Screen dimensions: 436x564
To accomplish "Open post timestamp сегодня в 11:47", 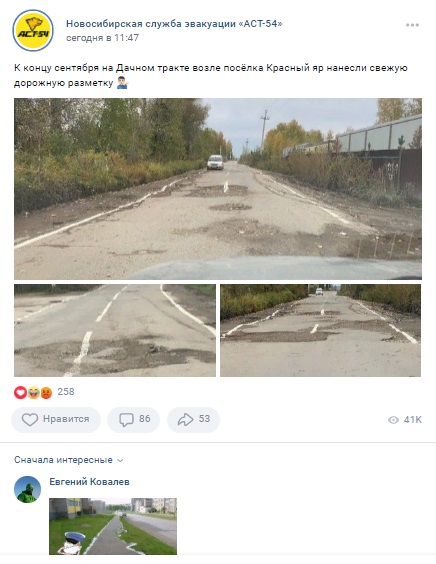I will (102, 38).
